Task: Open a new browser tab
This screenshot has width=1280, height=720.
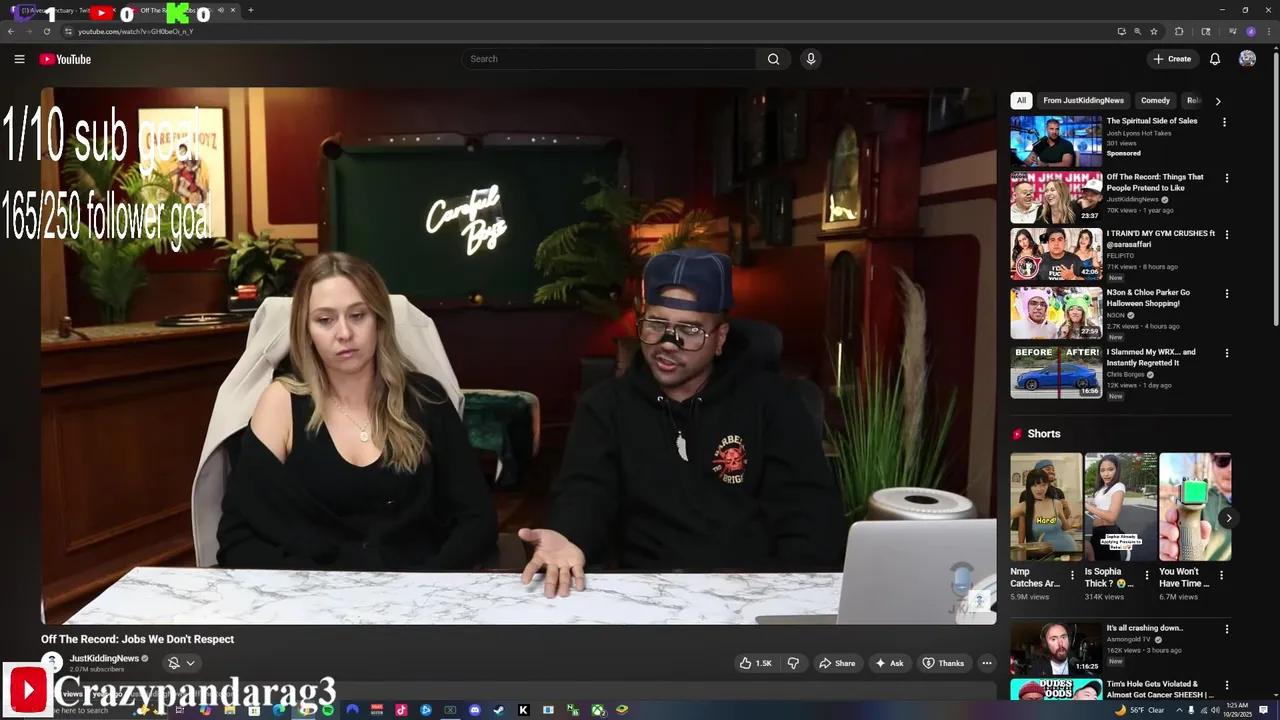Action: pyautogui.click(x=250, y=10)
